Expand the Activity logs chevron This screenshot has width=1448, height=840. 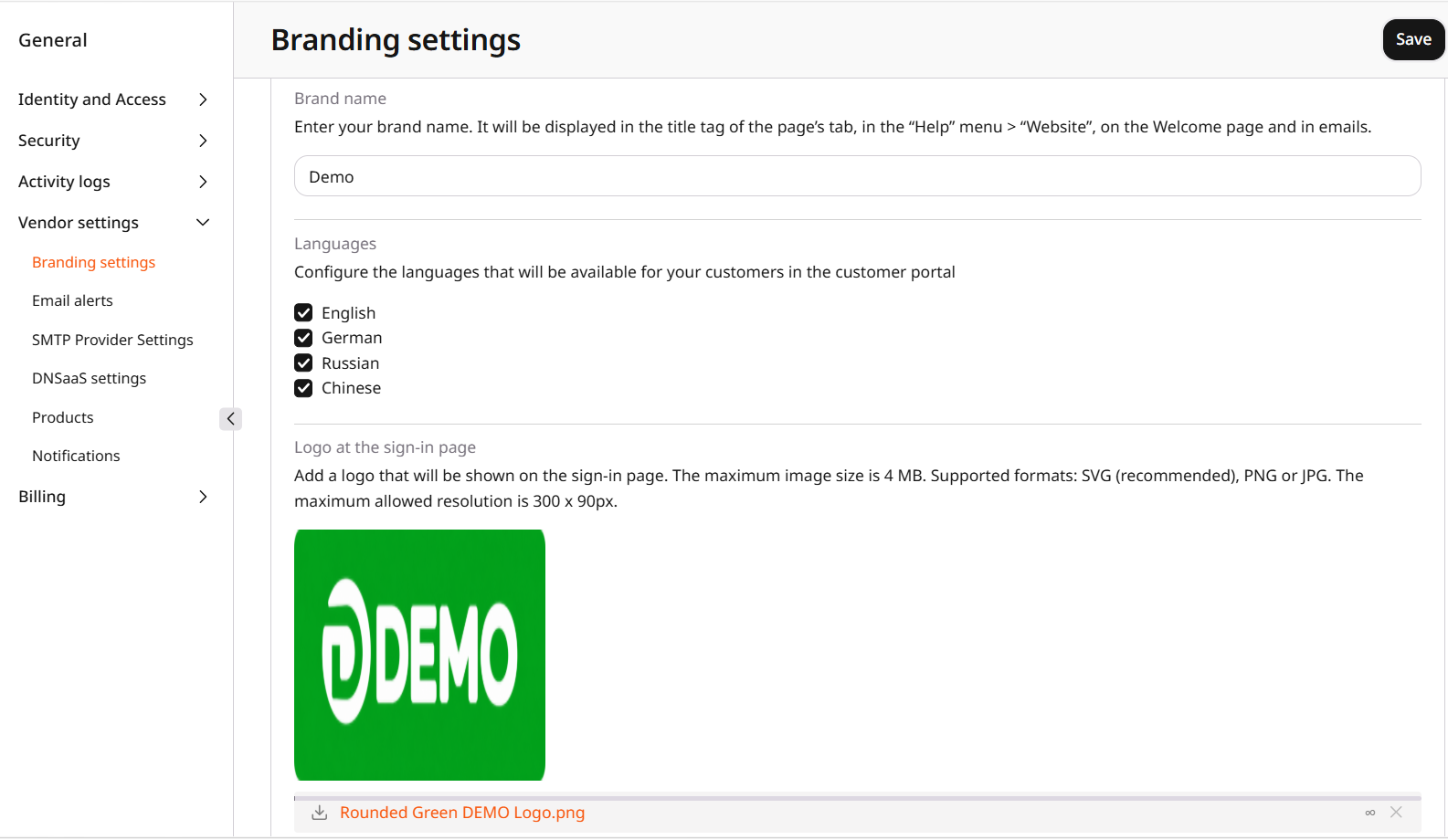coord(203,182)
